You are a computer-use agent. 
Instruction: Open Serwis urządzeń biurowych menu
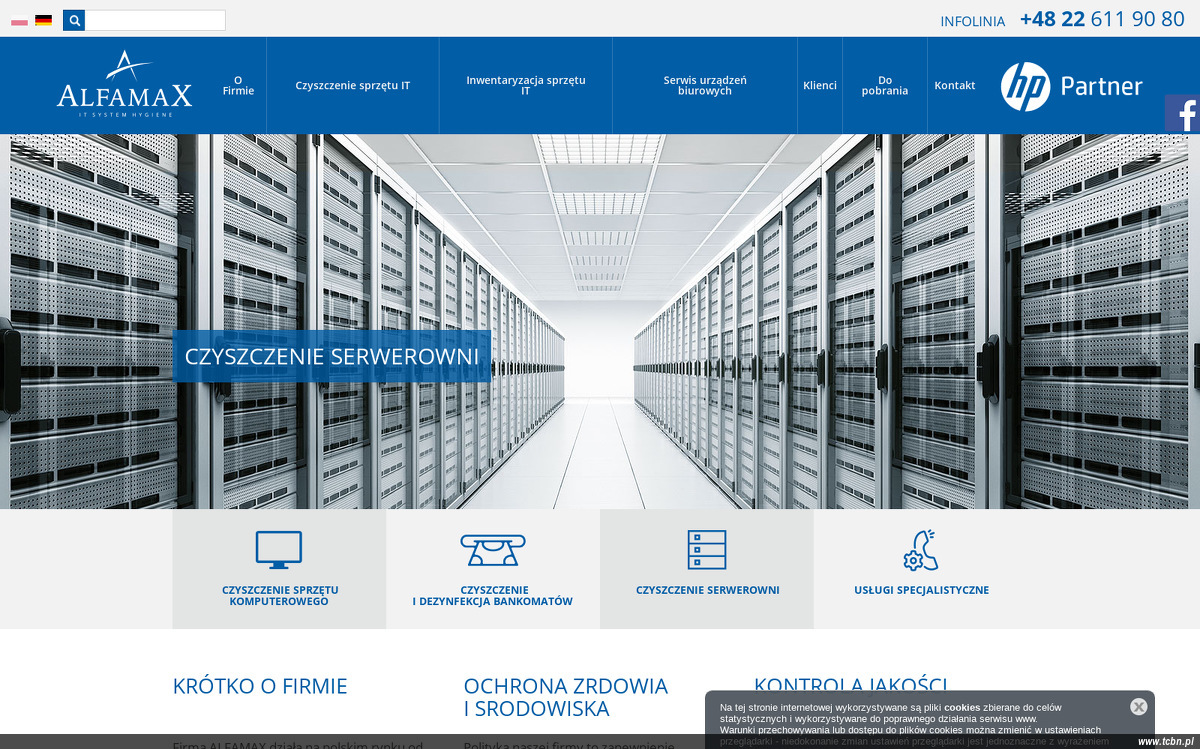pos(705,85)
